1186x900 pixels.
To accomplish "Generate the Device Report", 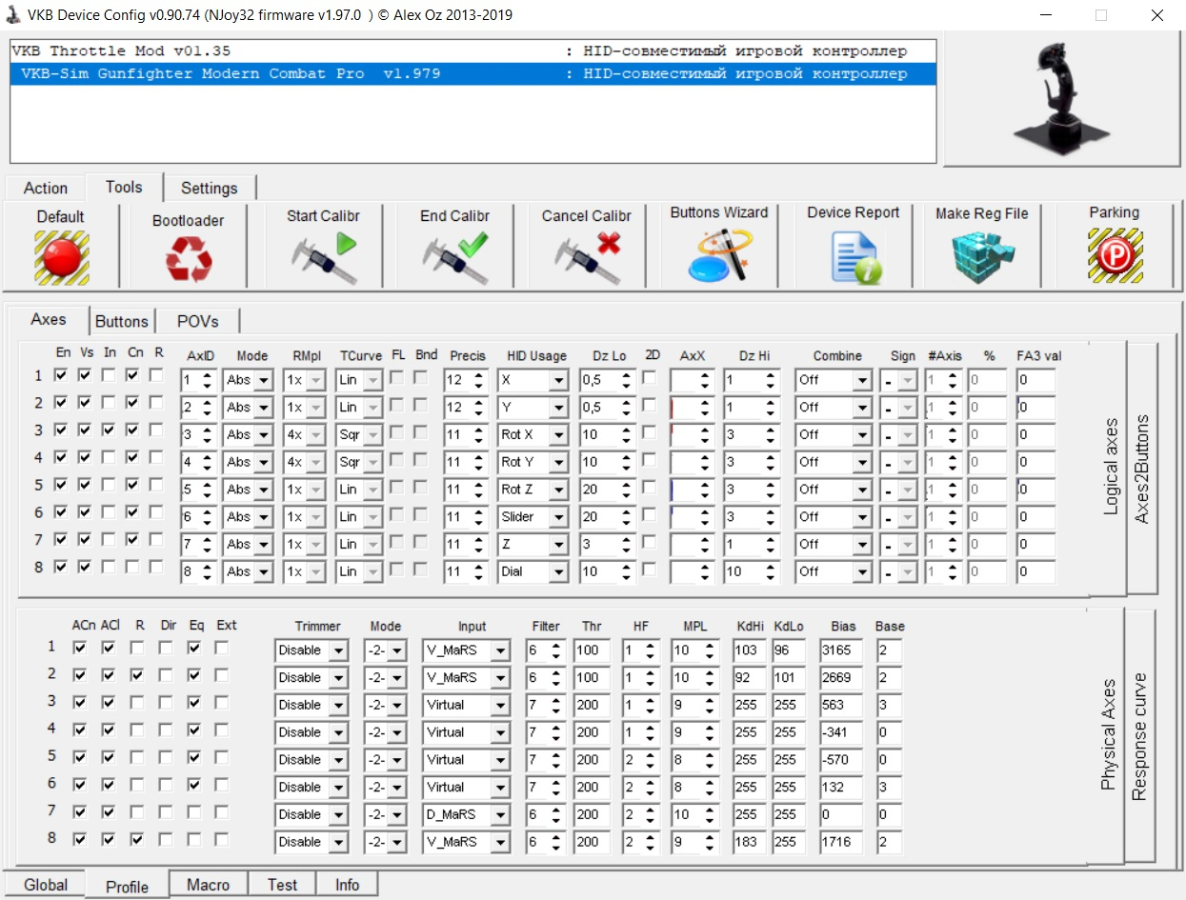I will coord(853,257).
